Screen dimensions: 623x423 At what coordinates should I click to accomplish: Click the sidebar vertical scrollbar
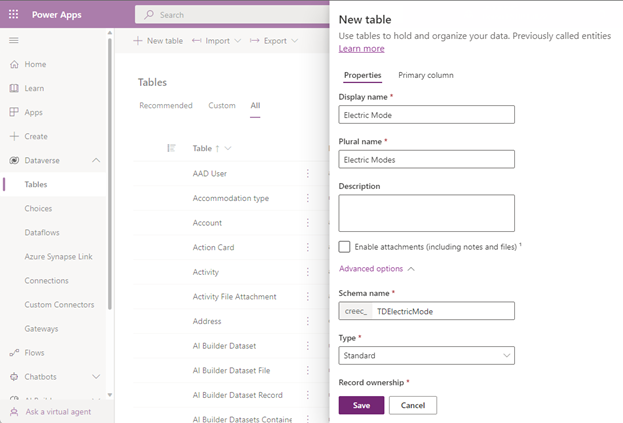click(110, 173)
